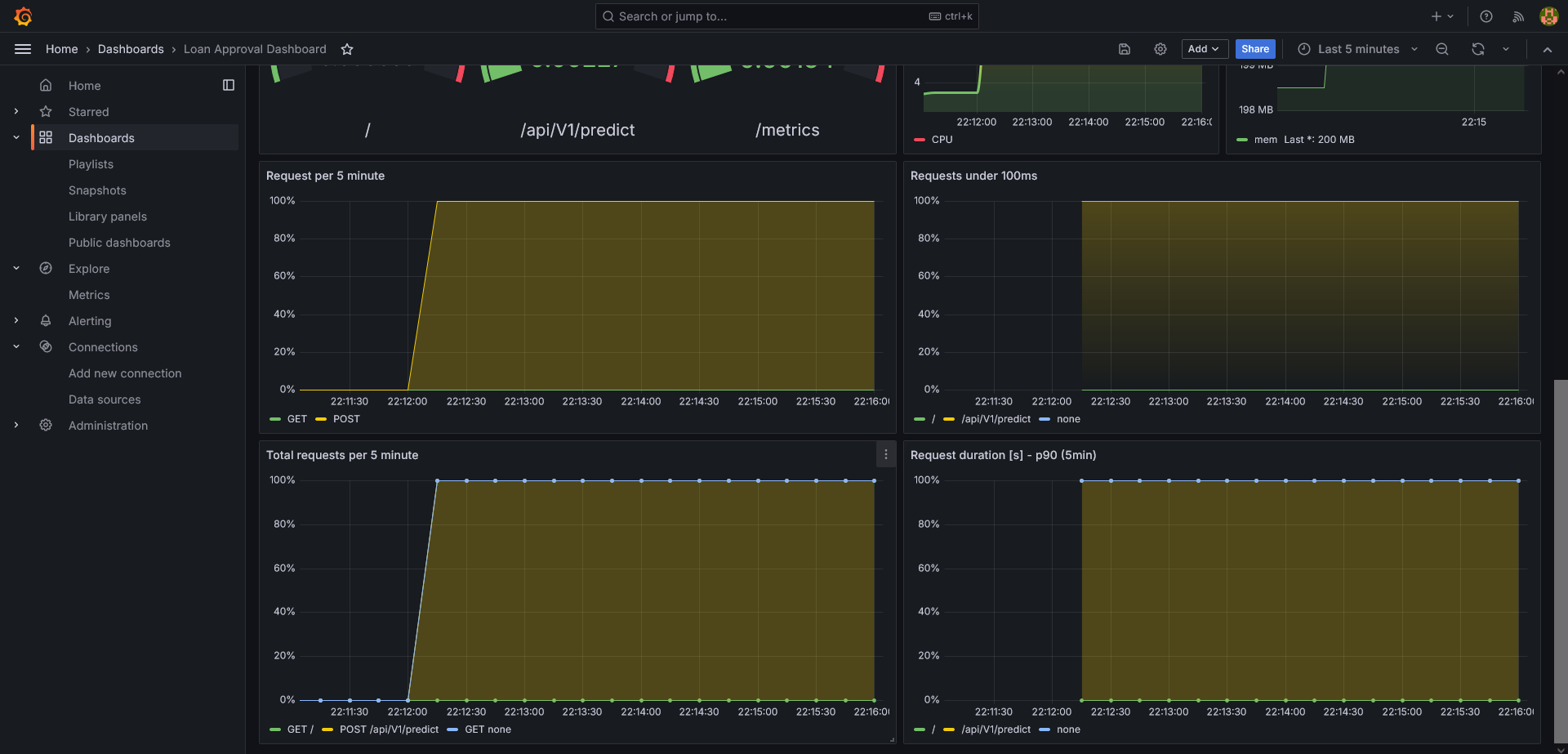Open Snapshots in sidebar

click(x=97, y=190)
